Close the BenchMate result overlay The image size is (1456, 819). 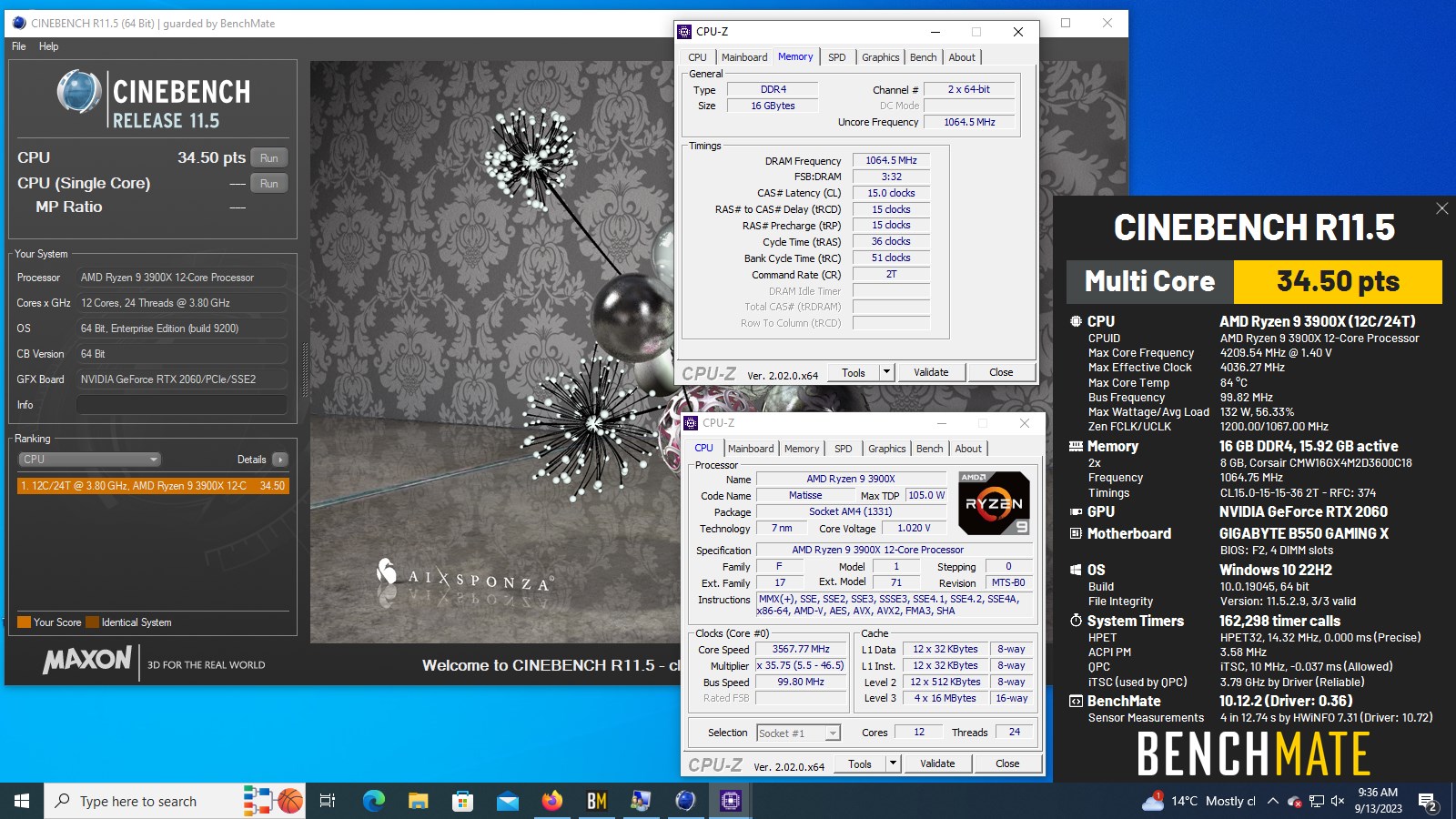pos(1441,208)
